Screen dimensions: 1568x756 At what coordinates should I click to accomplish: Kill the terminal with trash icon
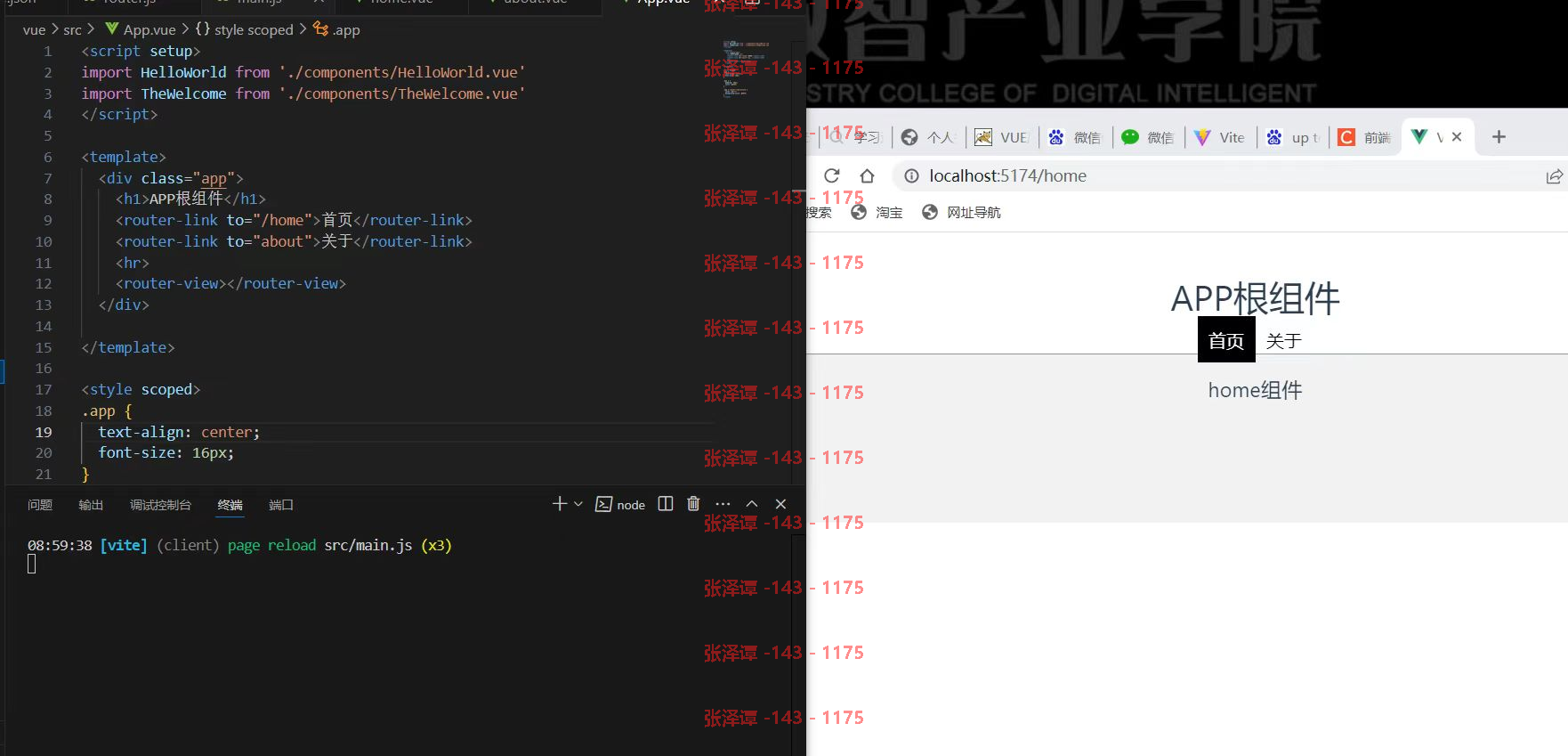[693, 504]
